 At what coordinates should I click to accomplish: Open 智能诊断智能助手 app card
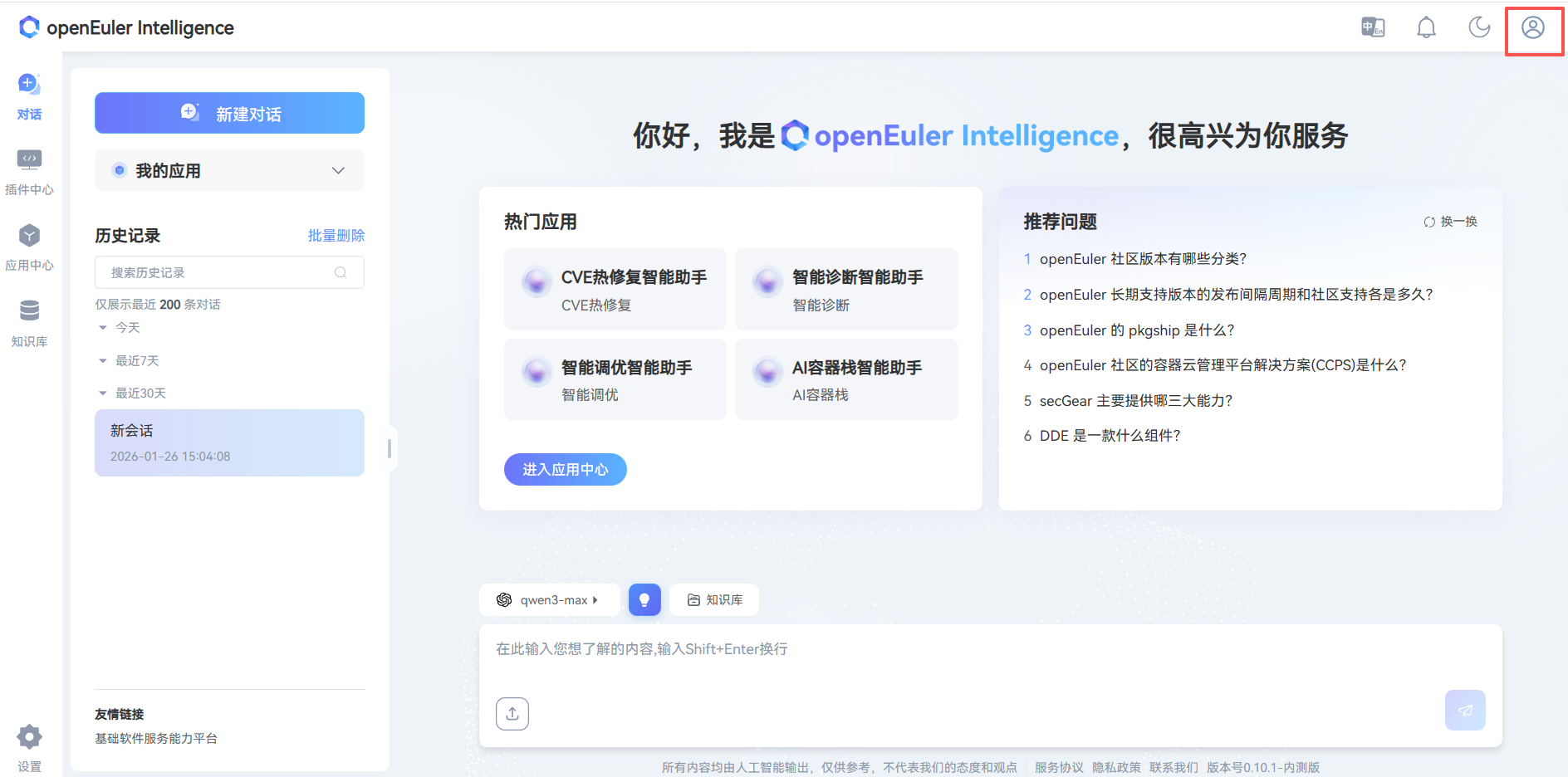tap(846, 289)
